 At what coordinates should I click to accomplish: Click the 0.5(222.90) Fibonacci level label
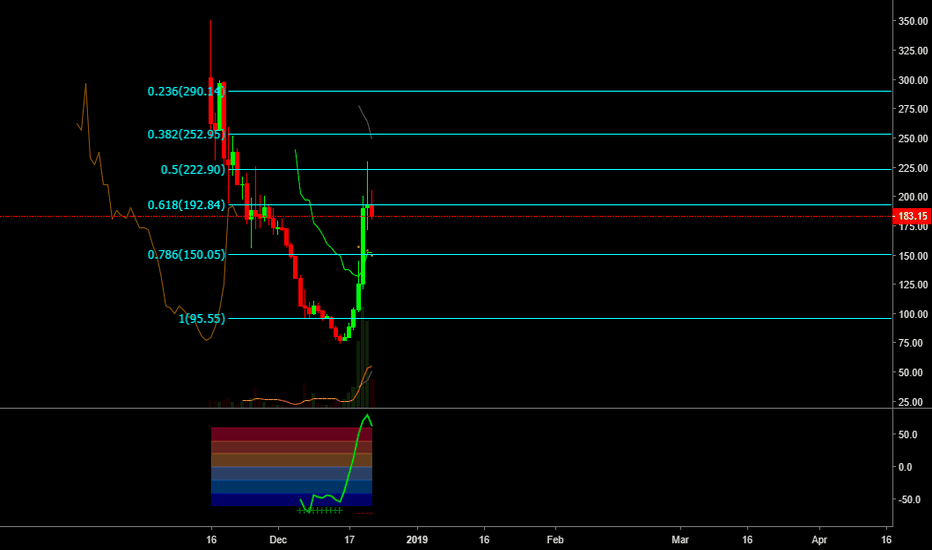click(x=193, y=169)
